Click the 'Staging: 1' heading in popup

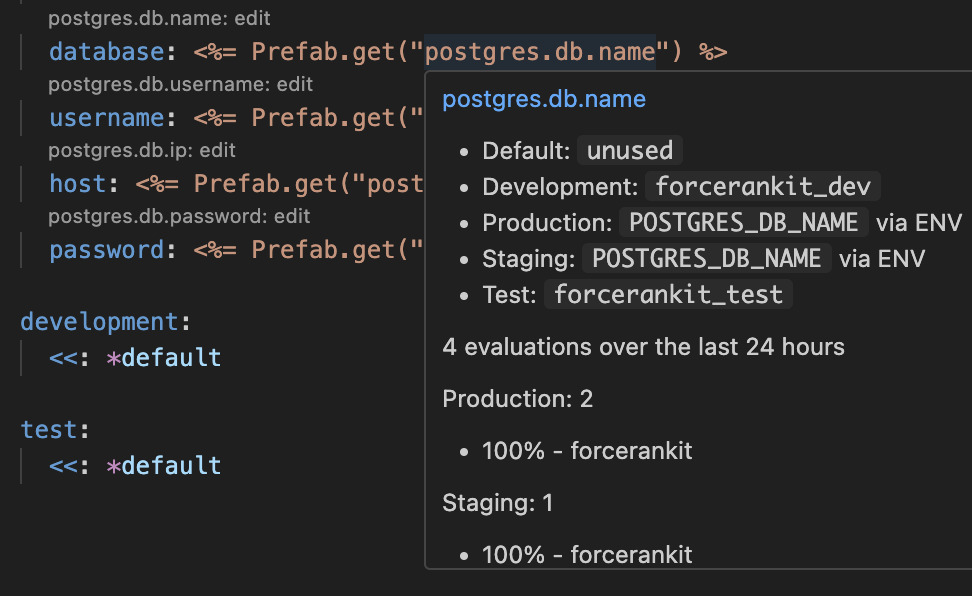click(497, 503)
